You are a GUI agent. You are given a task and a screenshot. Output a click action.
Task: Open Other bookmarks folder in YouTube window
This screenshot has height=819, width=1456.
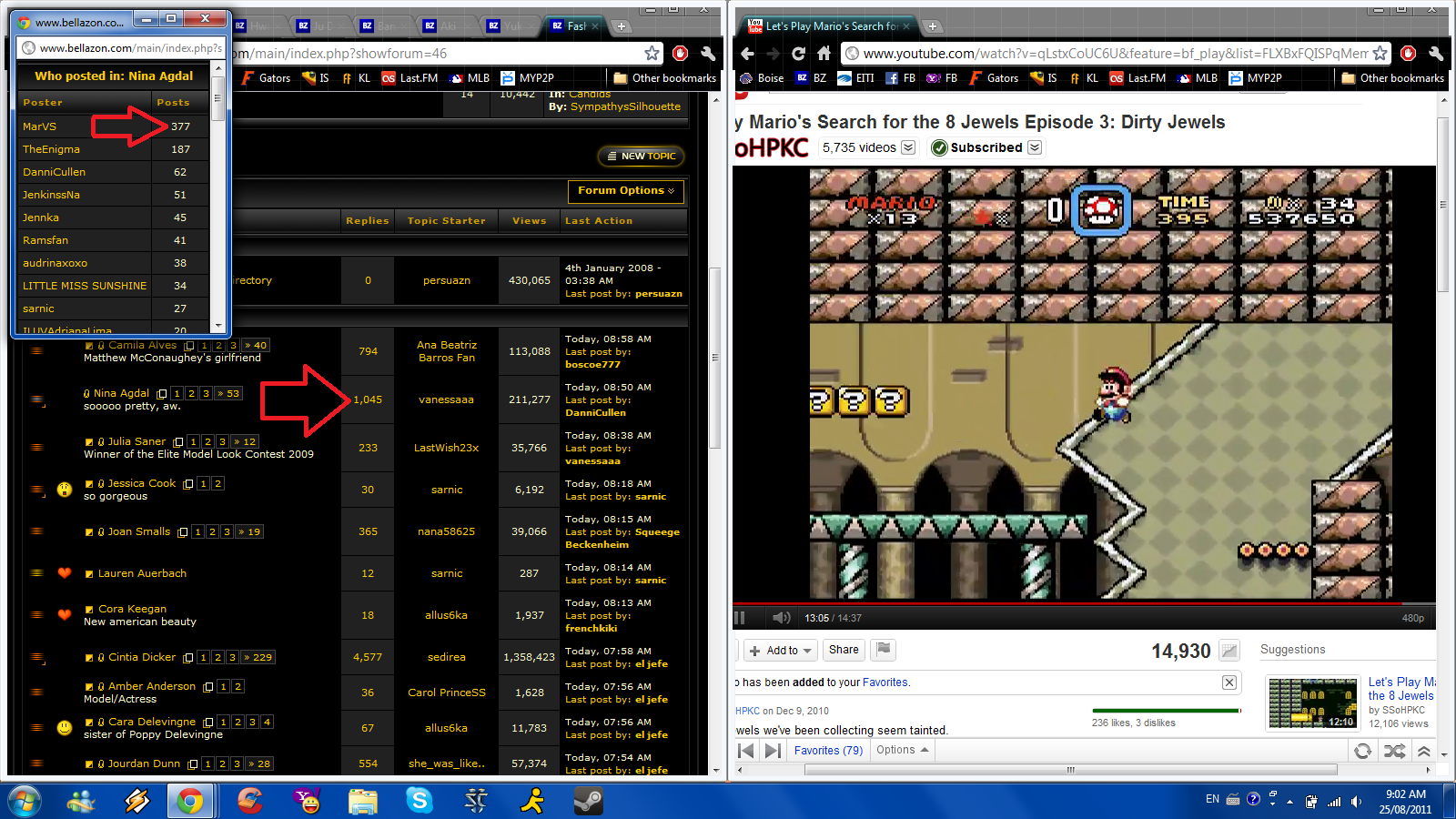[1392, 78]
